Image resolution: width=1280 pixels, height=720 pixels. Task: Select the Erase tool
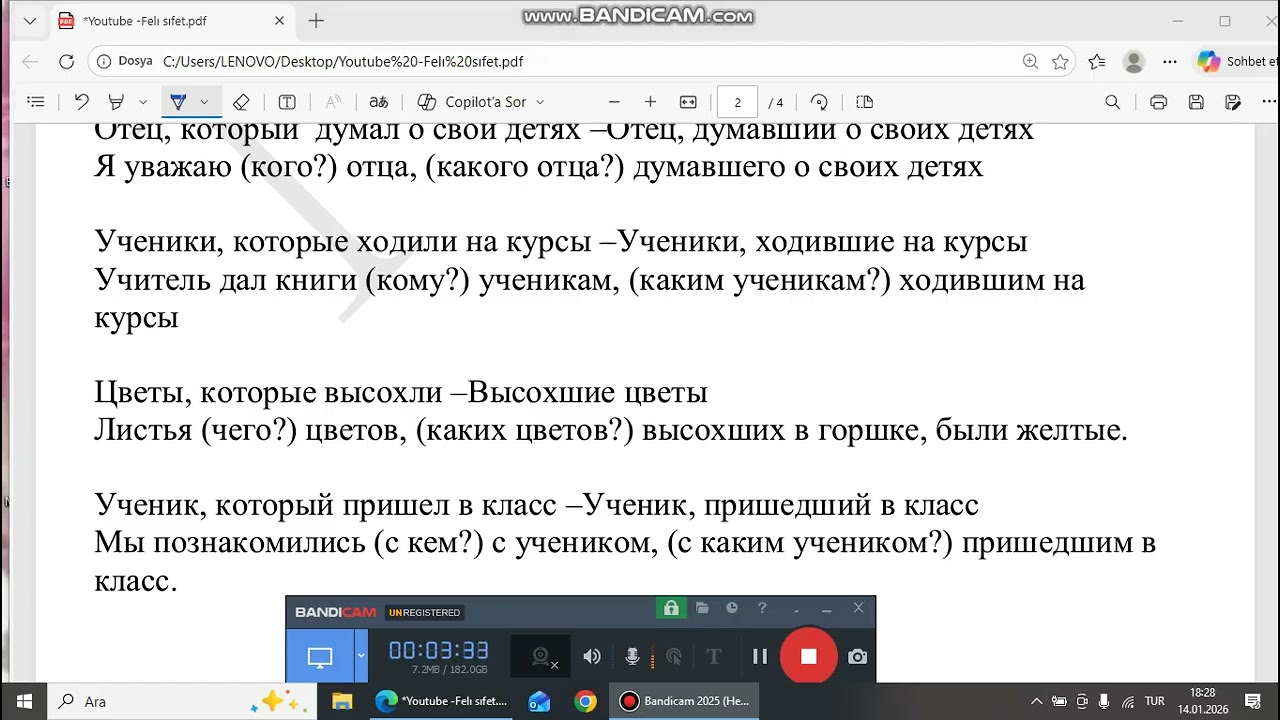pyautogui.click(x=241, y=102)
